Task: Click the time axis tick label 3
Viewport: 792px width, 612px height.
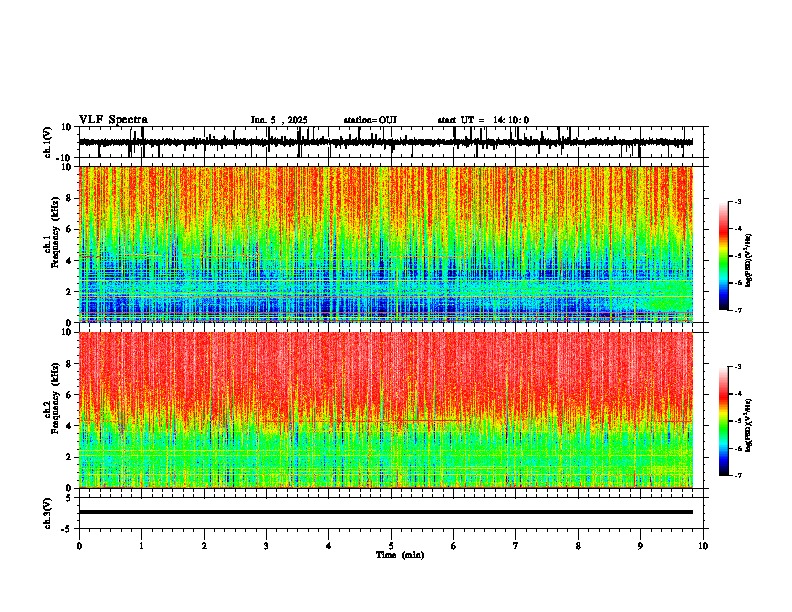Action: click(266, 546)
